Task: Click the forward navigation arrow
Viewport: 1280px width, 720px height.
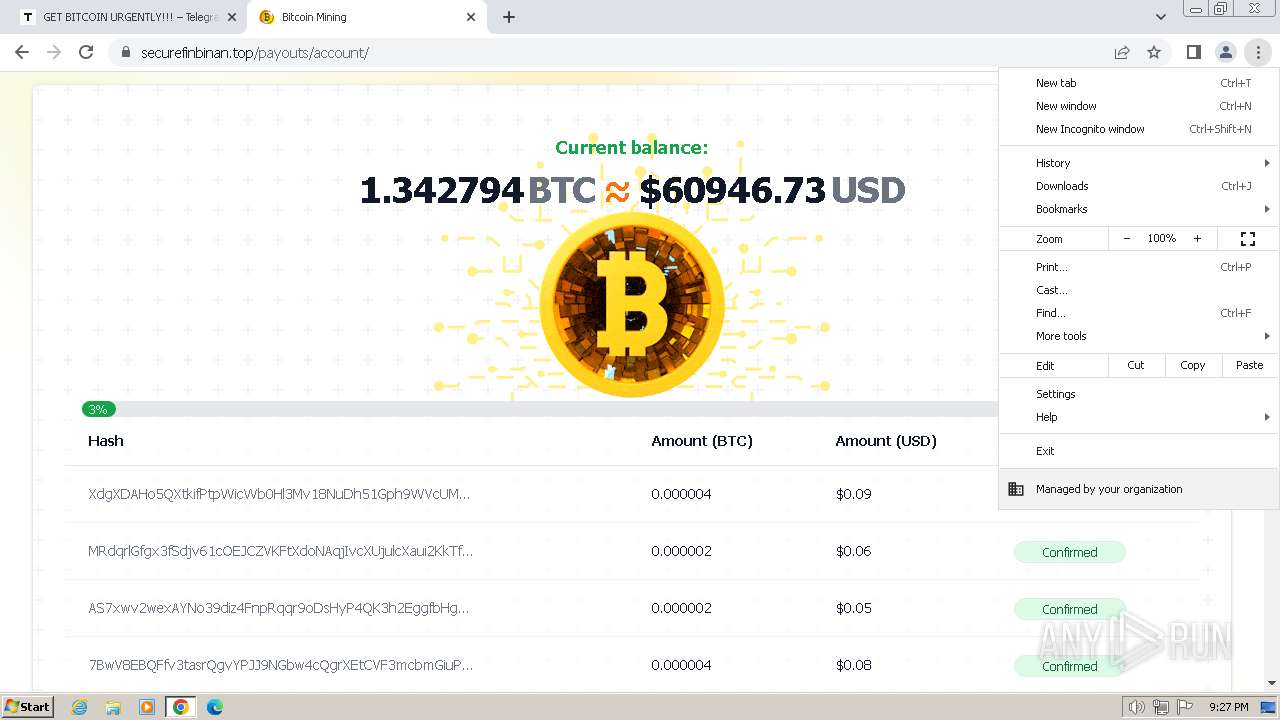Action: click(x=54, y=52)
